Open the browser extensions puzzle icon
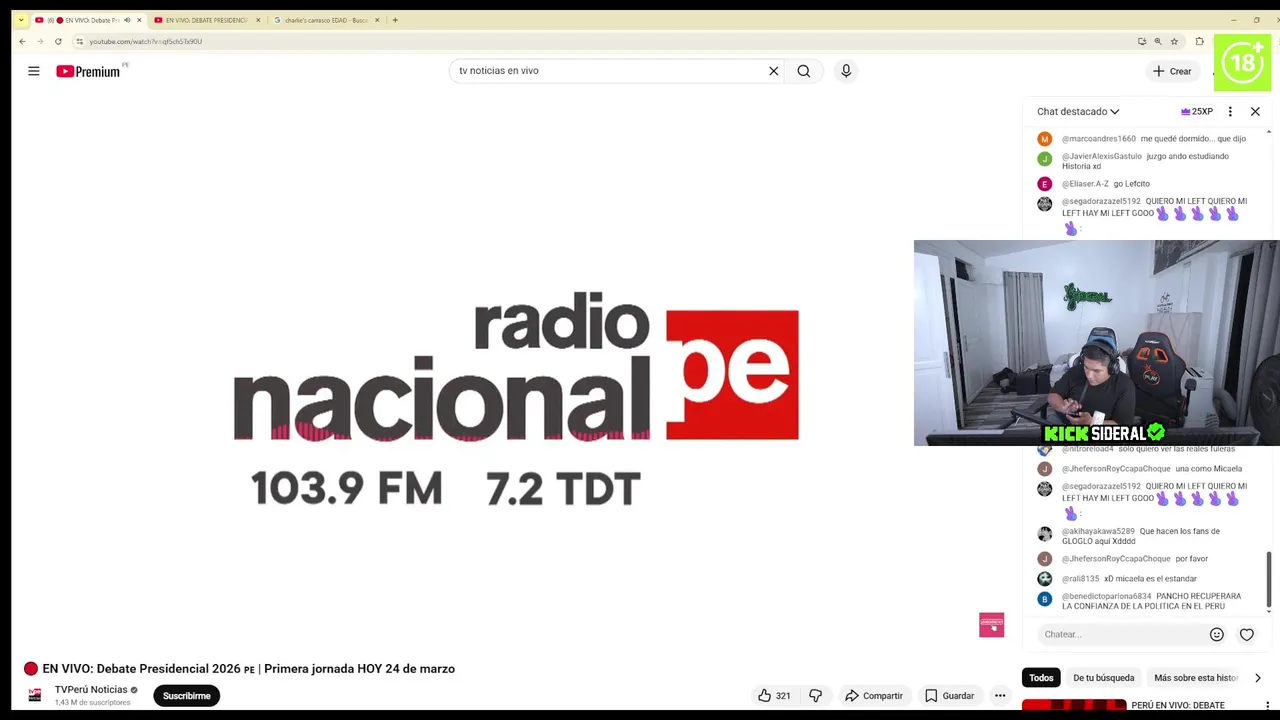Screen dimensions: 1280x720 coord(1200,41)
